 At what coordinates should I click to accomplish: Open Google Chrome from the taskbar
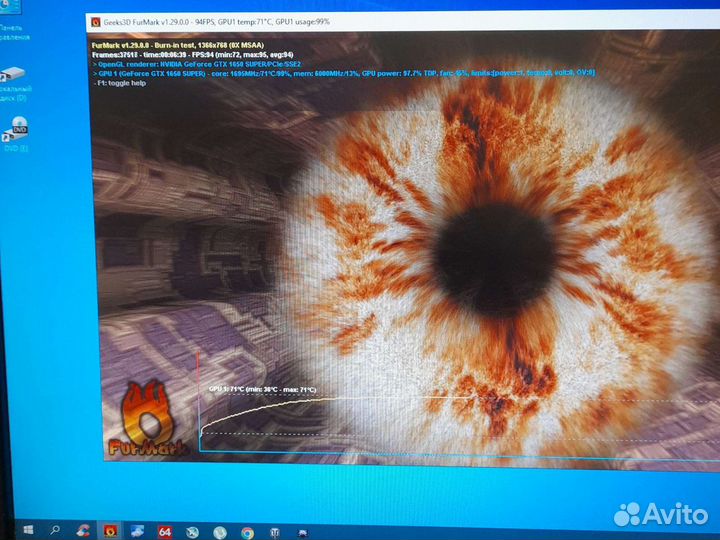[247, 533]
